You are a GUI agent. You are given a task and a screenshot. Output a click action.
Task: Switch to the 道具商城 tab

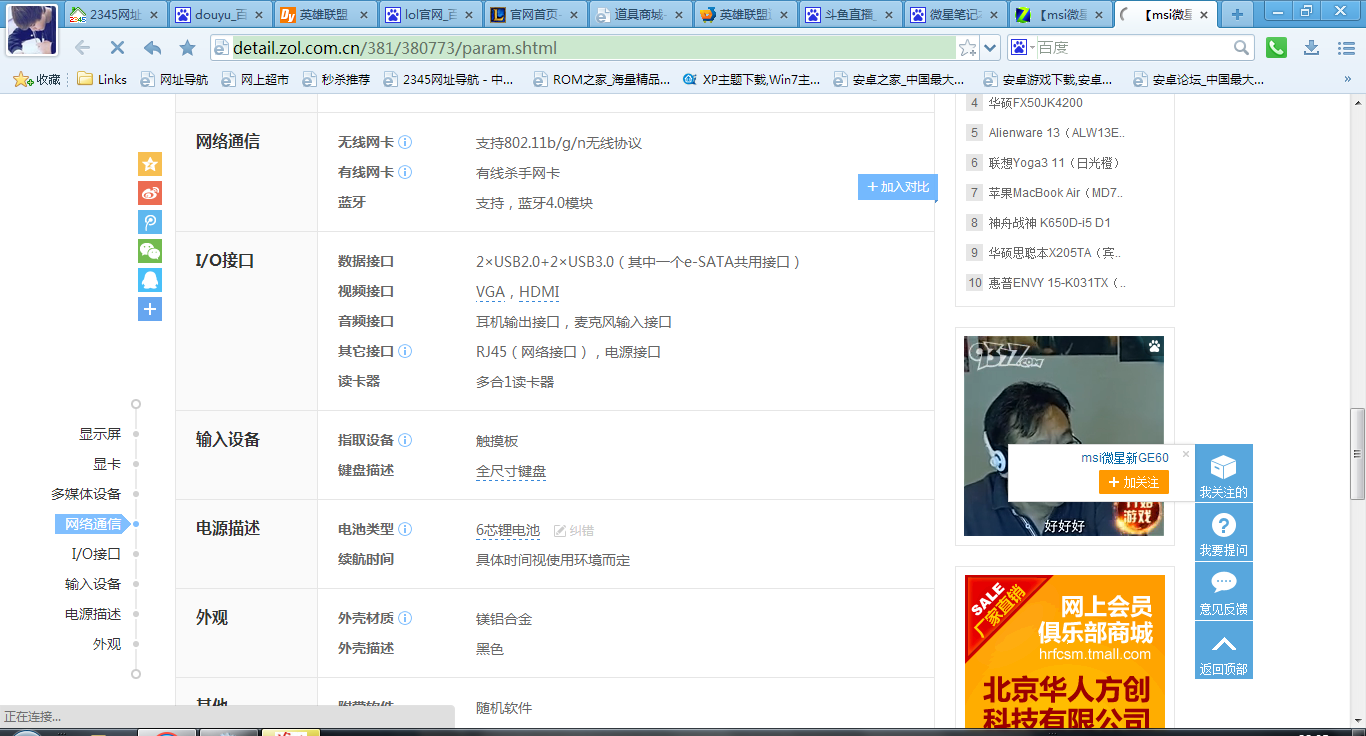click(640, 15)
